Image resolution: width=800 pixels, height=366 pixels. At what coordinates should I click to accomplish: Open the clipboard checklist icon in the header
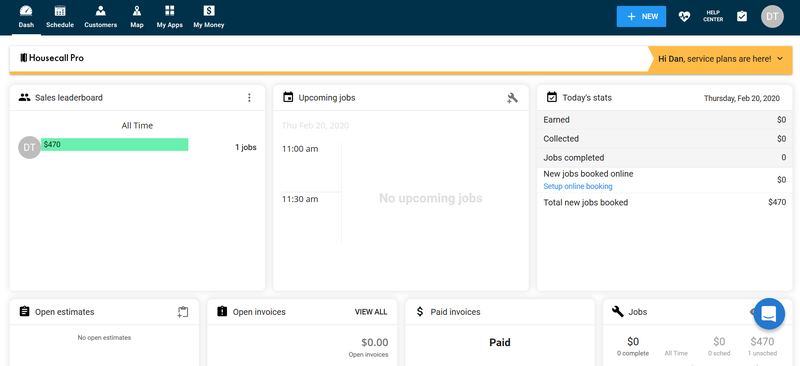[x=742, y=16]
